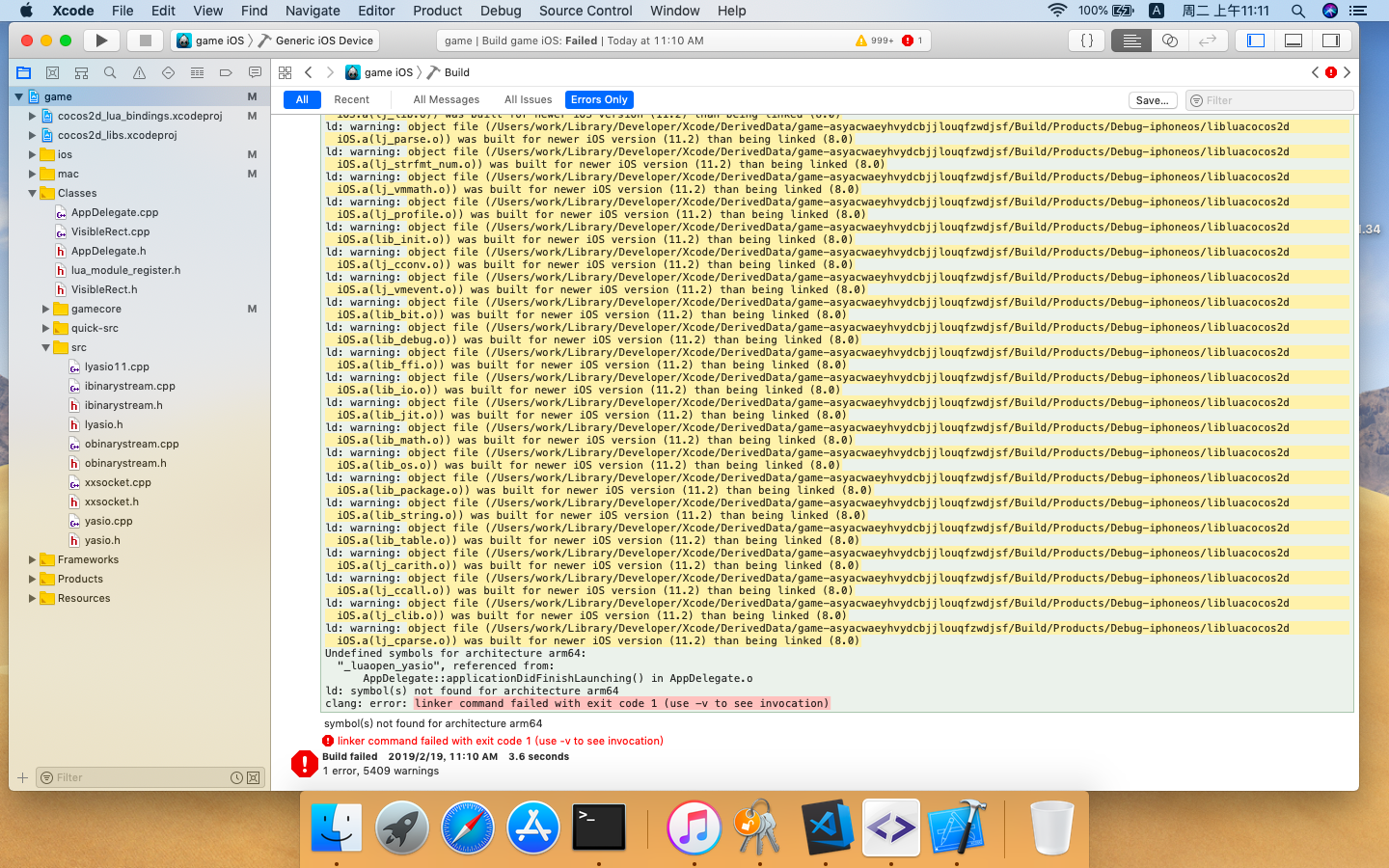The image size is (1389, 868).
Task: Open the Debug navigator
Action: tap(197, 72)
